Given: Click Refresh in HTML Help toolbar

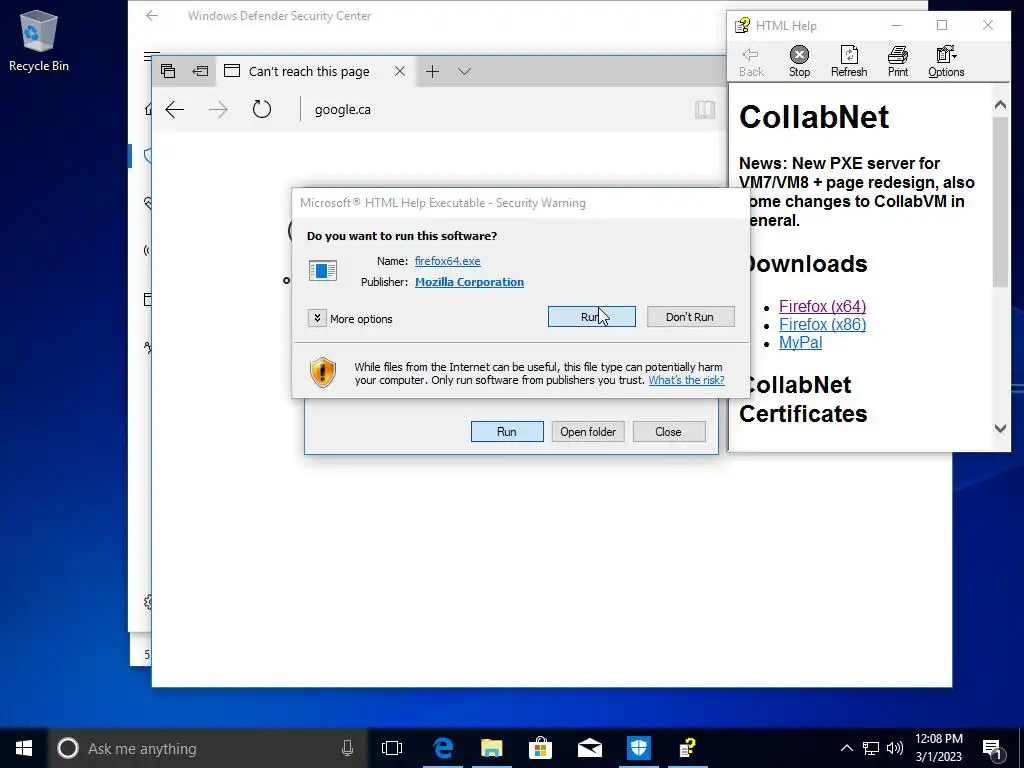Looking at the screenshot, I should click(849, 61).
